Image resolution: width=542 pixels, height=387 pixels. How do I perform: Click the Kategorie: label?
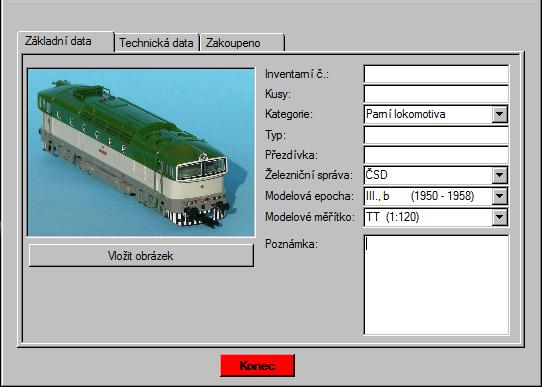point(289,114)
